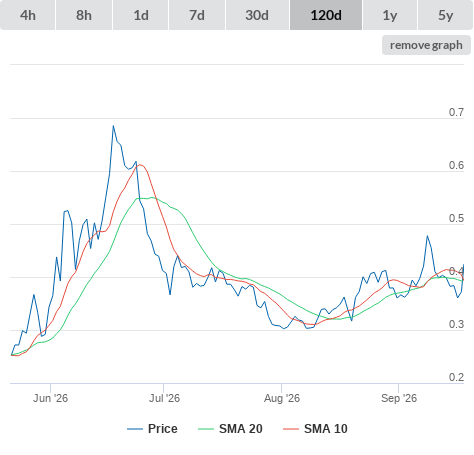Click the remove graph button
The width and height of the screenshot is (474, 455).
coord(426,45)
